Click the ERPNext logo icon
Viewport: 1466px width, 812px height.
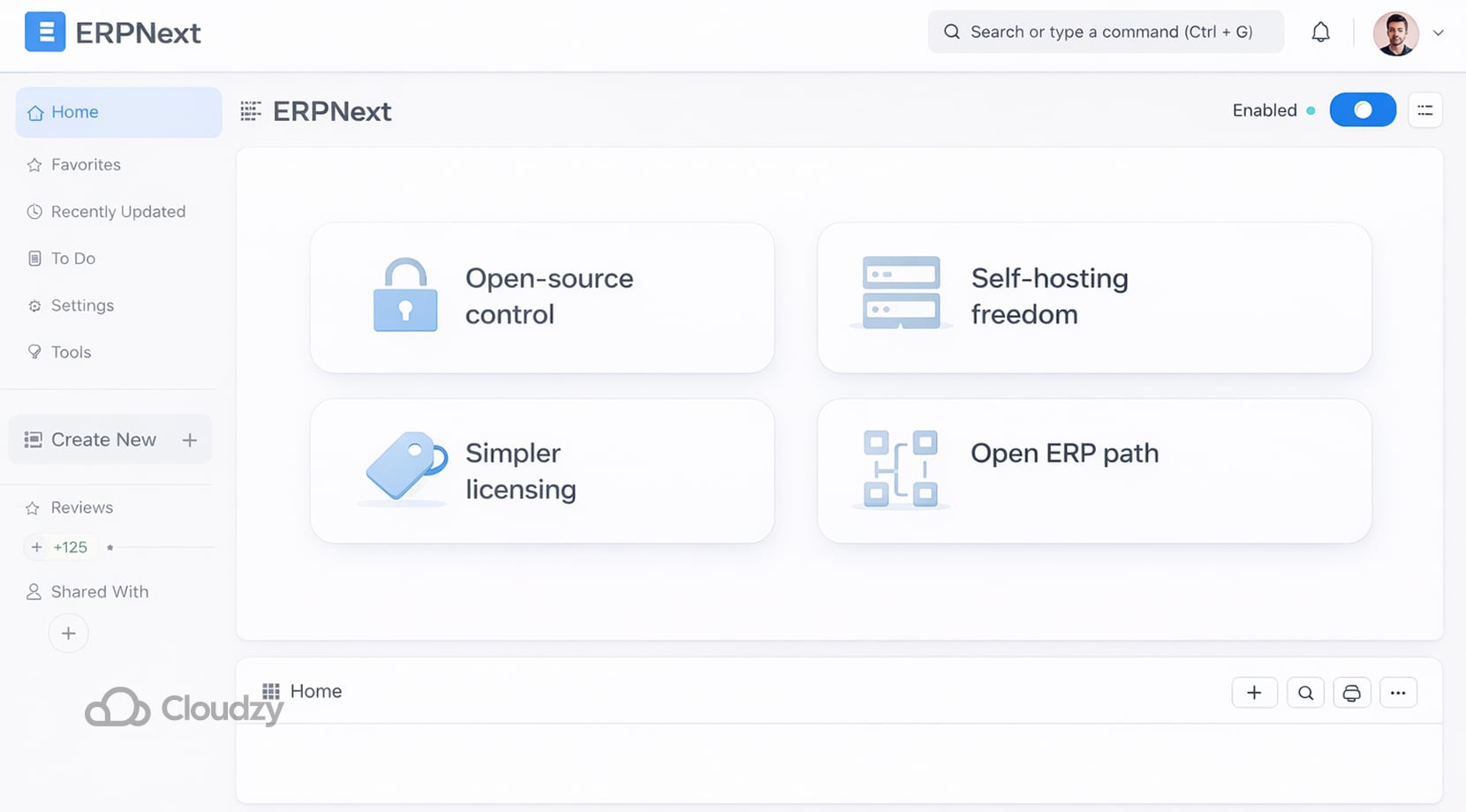click(45, 32)
